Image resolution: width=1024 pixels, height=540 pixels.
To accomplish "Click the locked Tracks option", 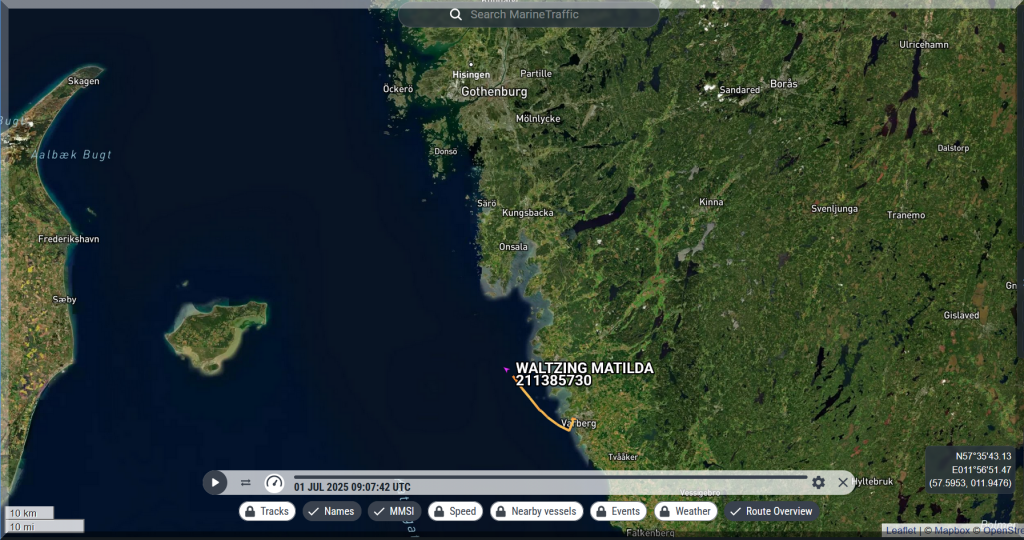I will pos(267,511).
